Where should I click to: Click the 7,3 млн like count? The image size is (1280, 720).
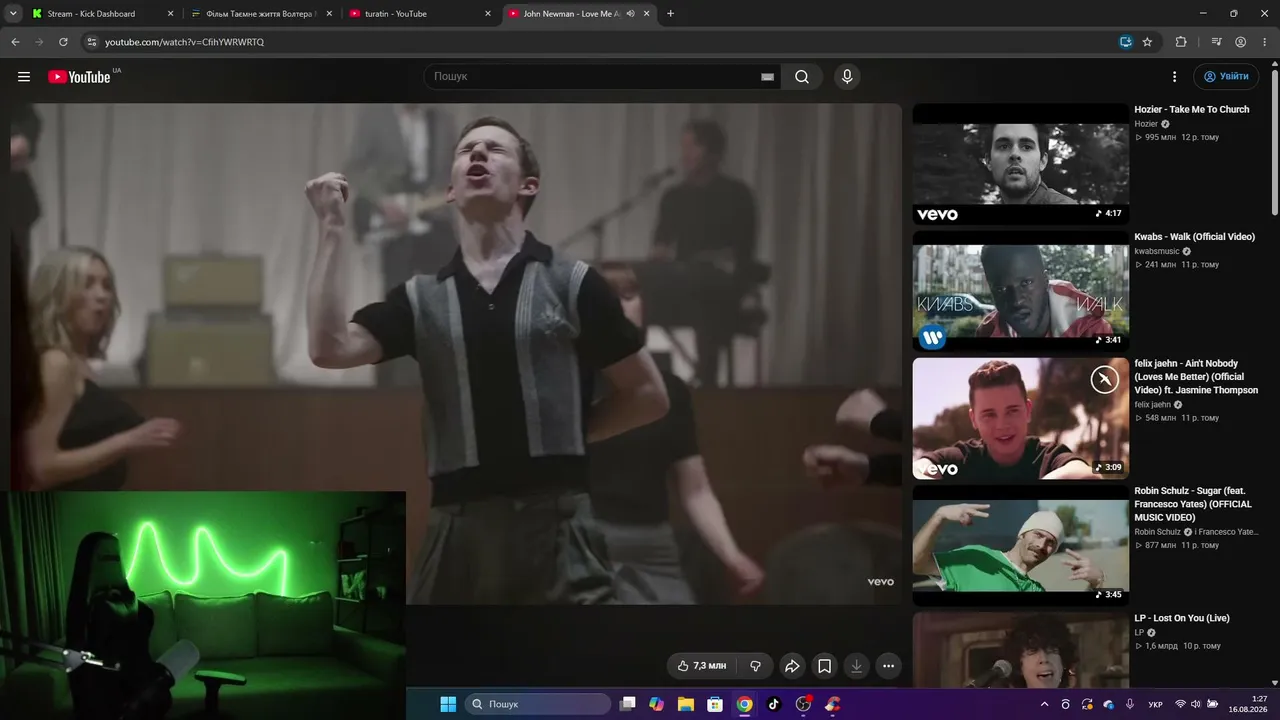710,666
